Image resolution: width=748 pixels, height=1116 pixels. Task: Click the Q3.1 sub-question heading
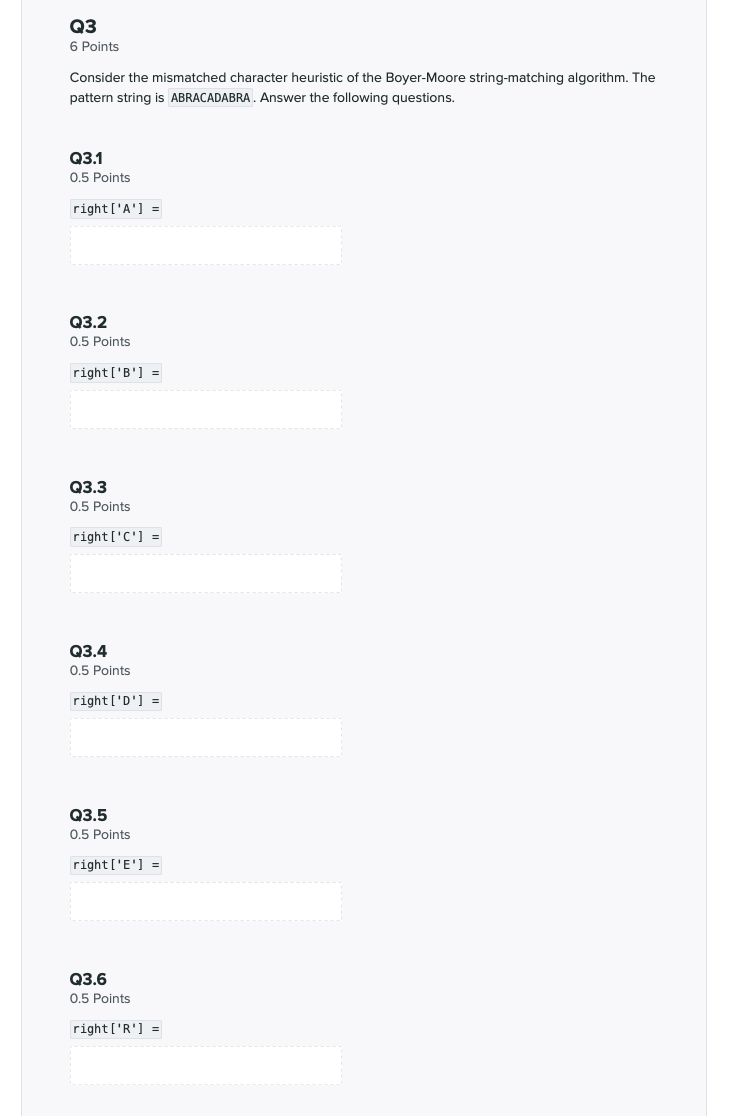[x=86, y=158]
